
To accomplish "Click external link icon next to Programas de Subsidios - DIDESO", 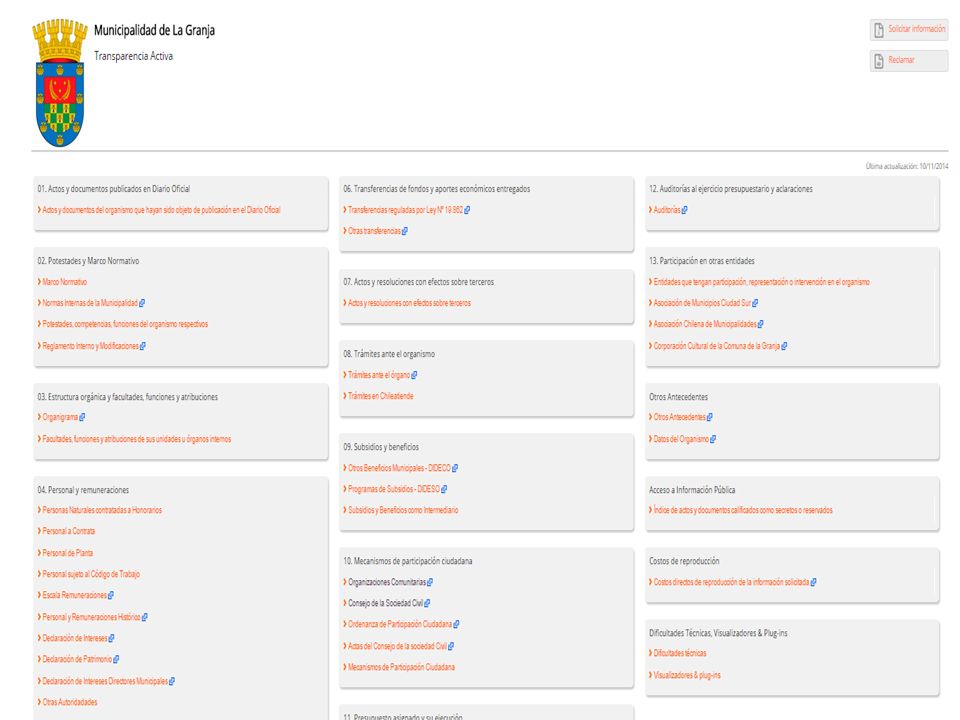I will (x=444, y=489).
